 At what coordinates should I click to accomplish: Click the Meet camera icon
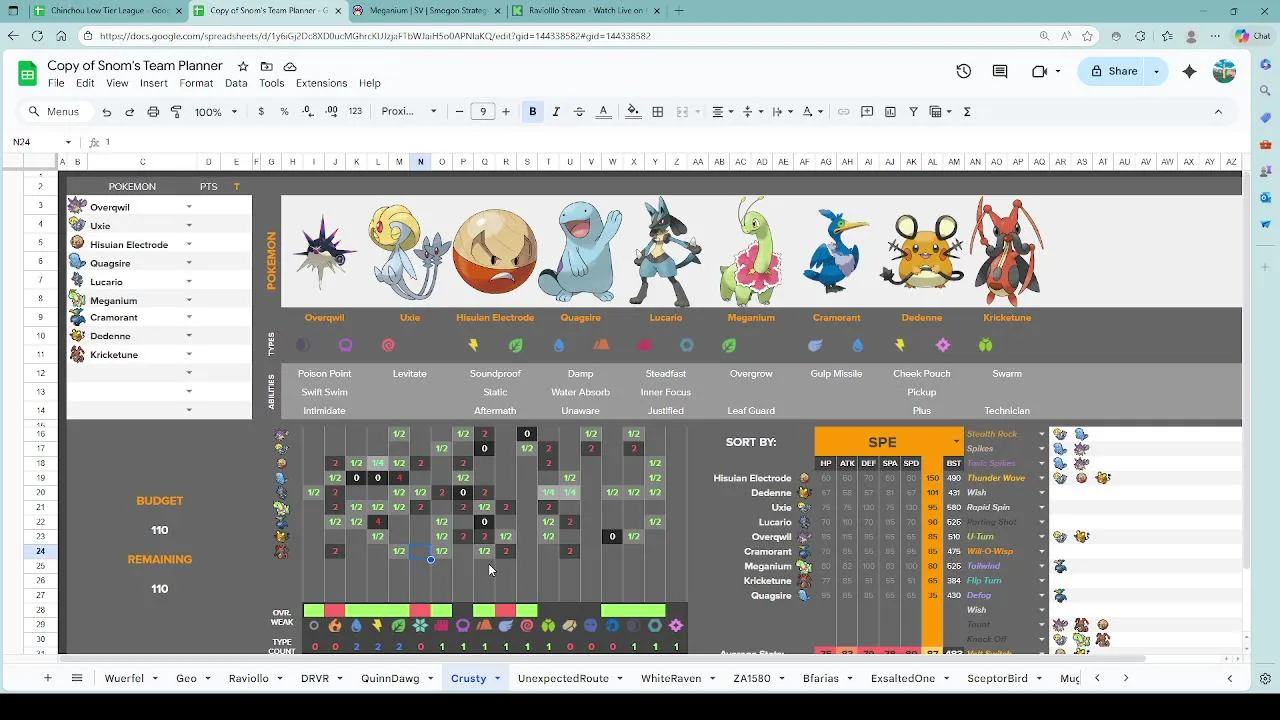1040,71
